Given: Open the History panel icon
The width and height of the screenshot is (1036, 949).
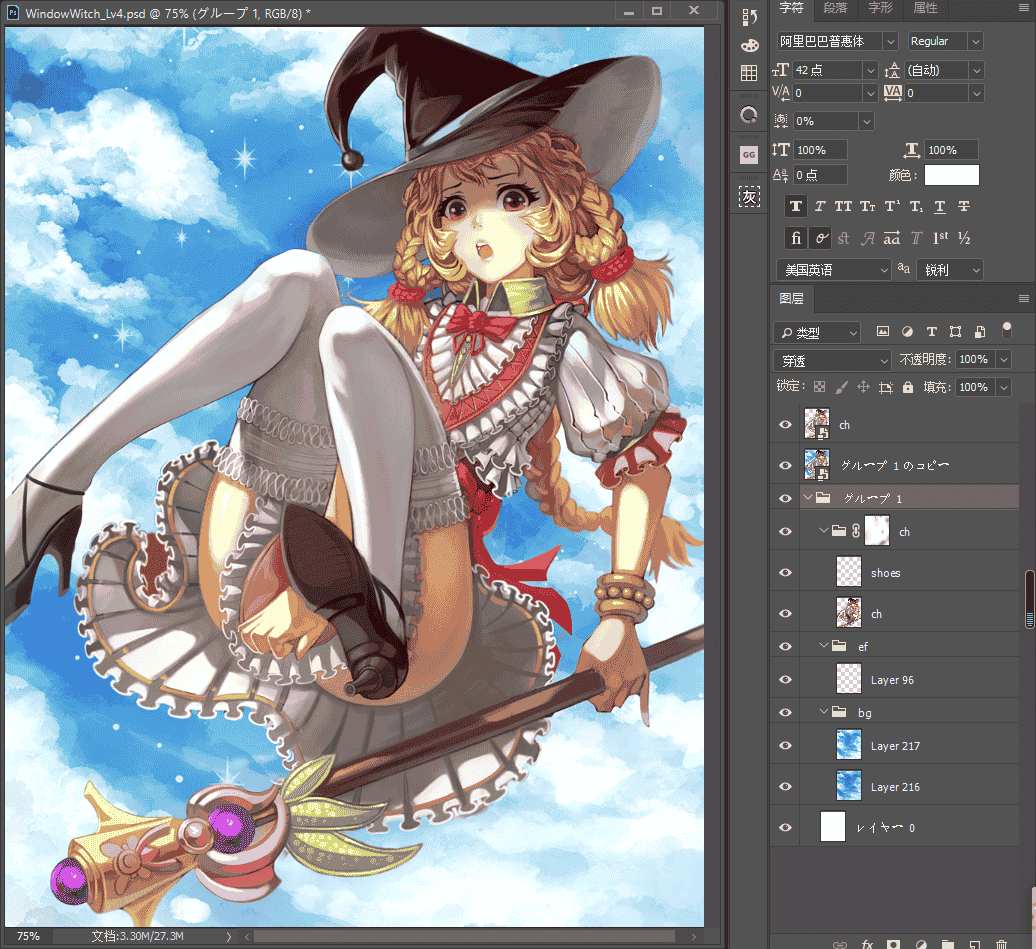Looking at the screenshot, I should coord(749,17).
